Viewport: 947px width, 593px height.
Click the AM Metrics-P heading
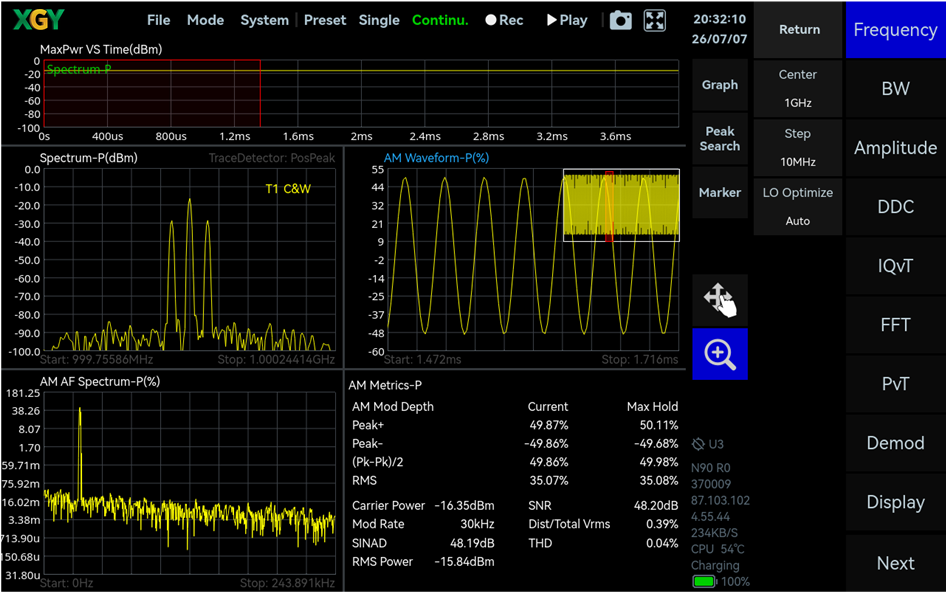click(x=385, y=385)
